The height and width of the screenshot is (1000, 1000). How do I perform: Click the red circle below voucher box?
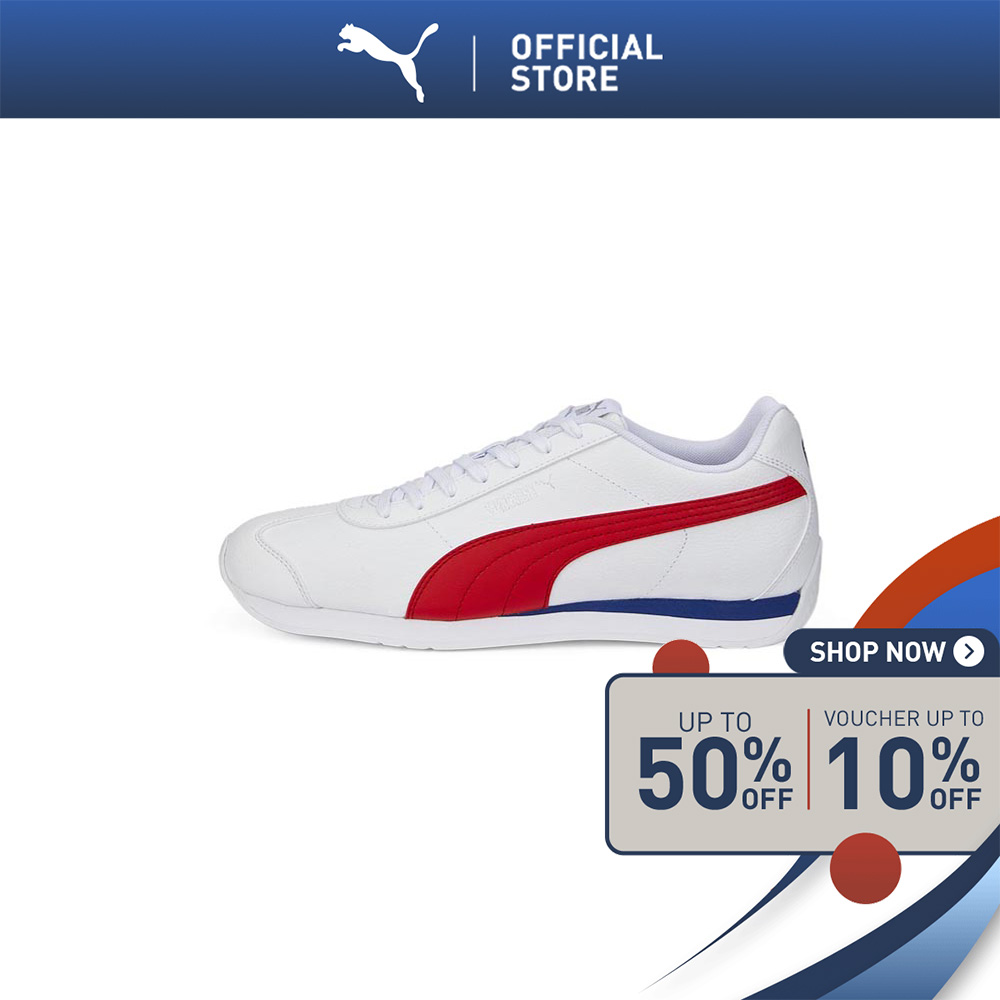865,869
